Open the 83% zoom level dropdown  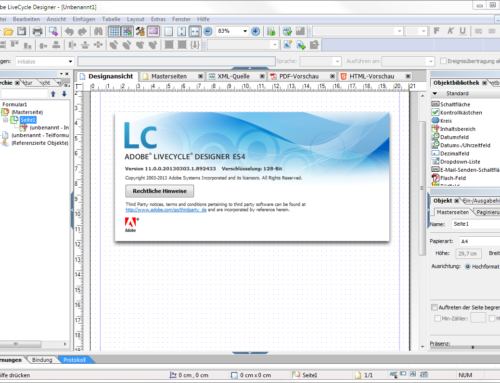[245, 31]
